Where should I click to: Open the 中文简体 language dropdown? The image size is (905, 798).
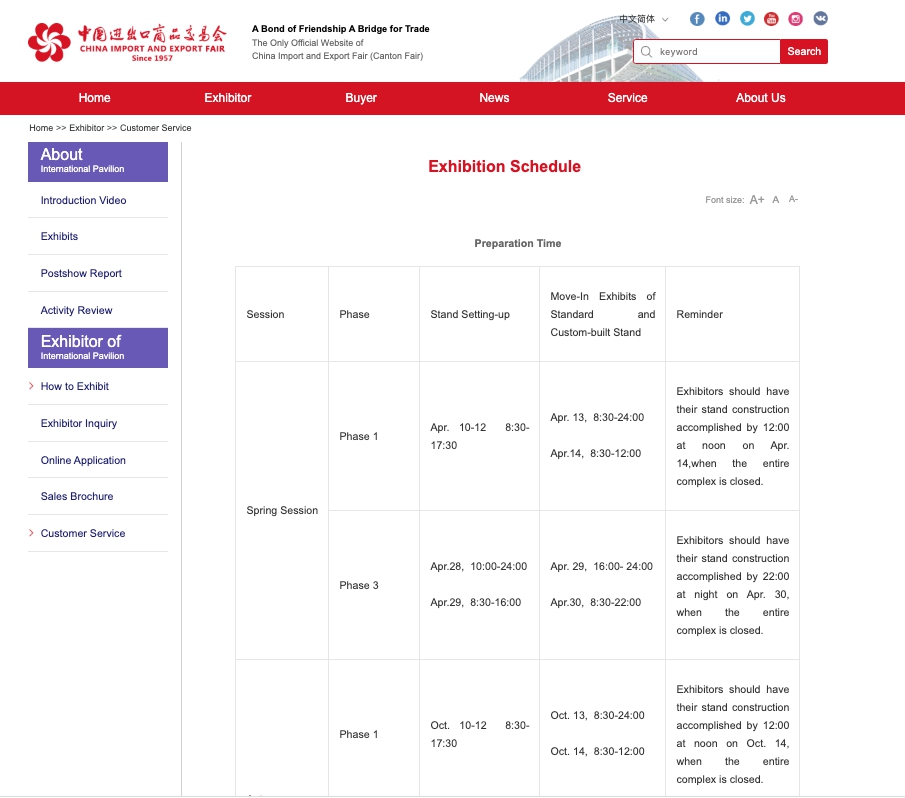click(643, 19)
